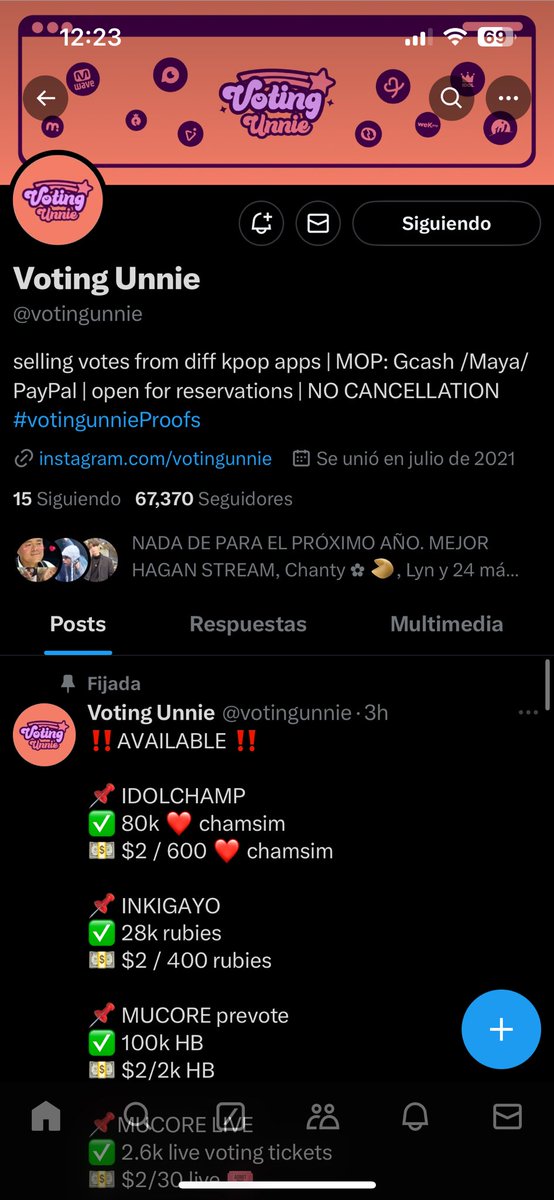
Task: Open followers-you-know avatars list
Action: coord(67,559)
